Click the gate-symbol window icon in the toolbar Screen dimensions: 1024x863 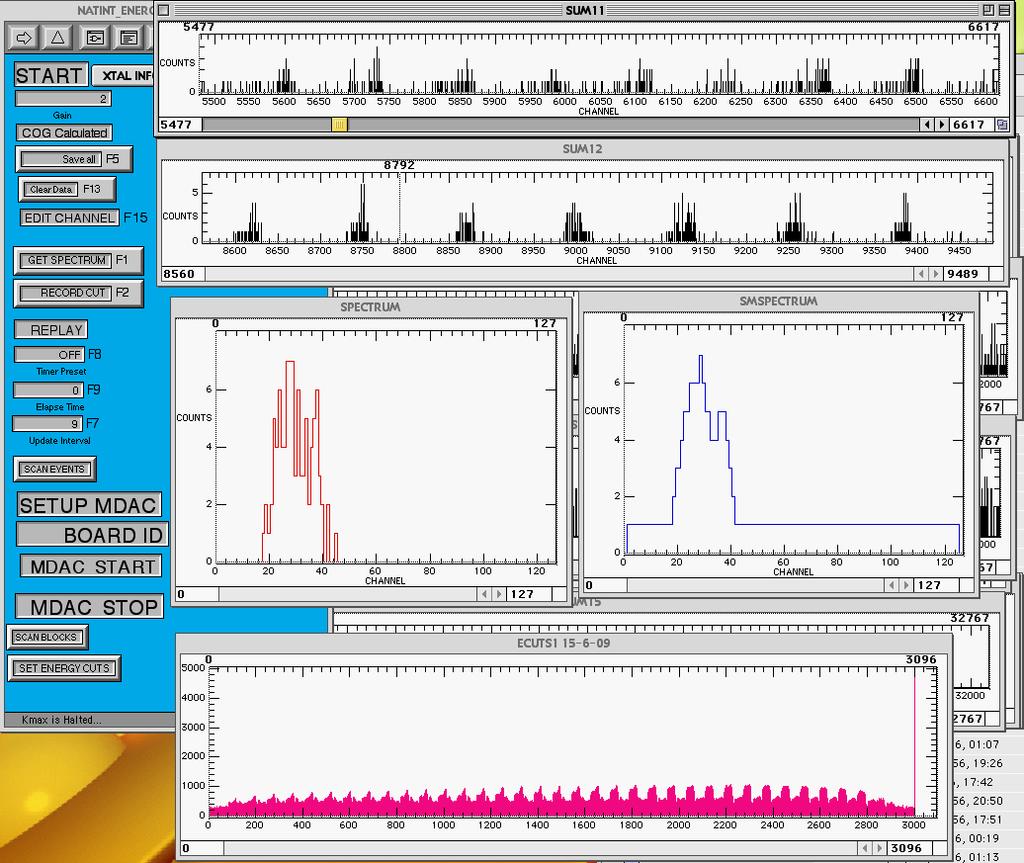coord(95,38)
